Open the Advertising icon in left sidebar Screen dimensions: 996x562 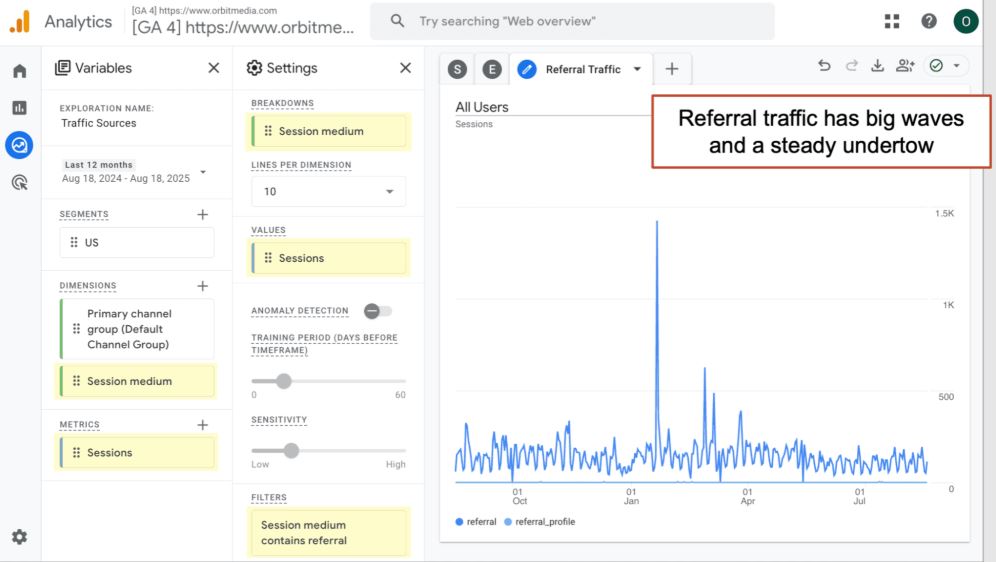tap(19, 182)
